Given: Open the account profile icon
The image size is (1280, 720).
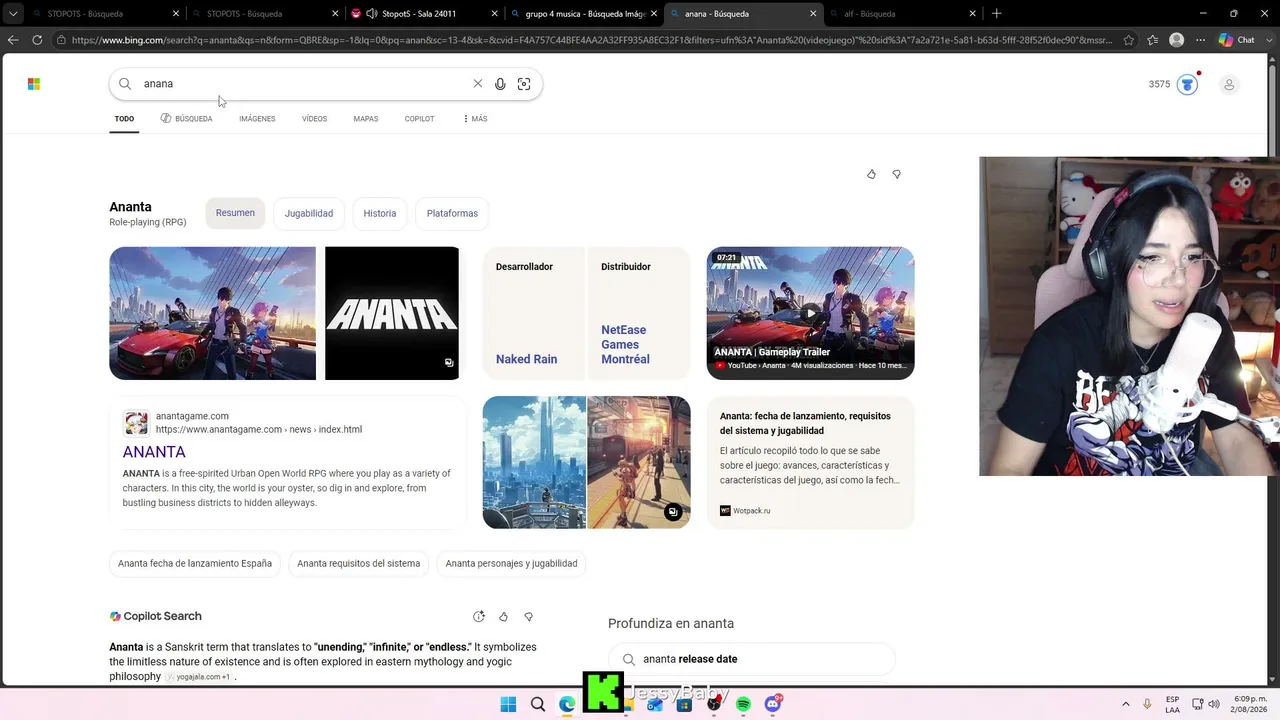Looking at the screenshot, I should click(1229, 84).
